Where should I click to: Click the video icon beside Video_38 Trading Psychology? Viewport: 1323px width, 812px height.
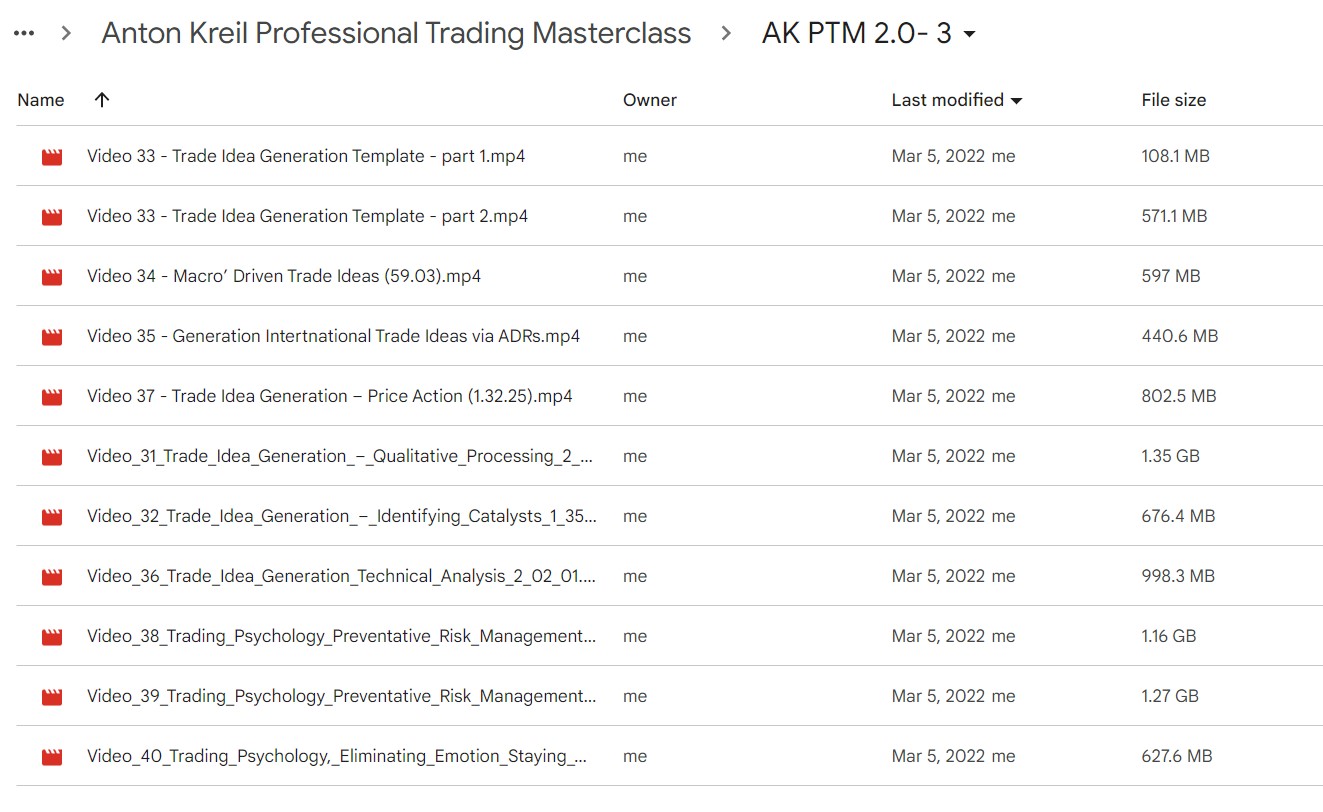51,636
